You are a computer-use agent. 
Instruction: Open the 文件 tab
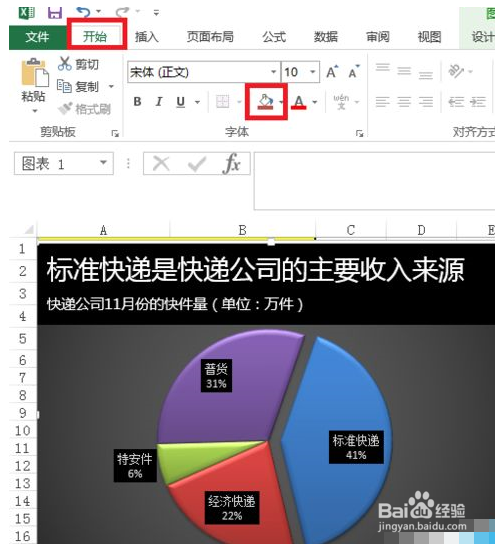pyautogui.click(x=37, y=37)
